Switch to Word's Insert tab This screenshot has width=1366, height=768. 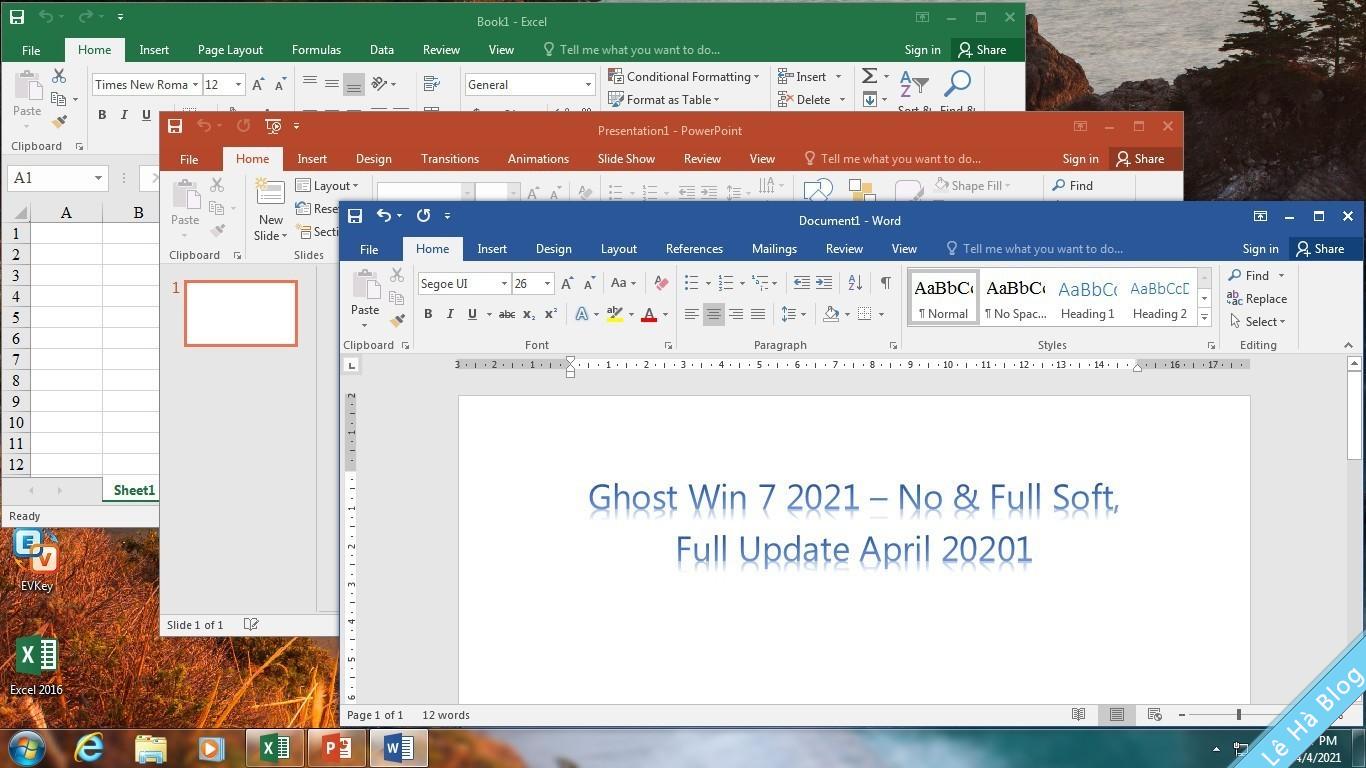(x=492, y=249)
